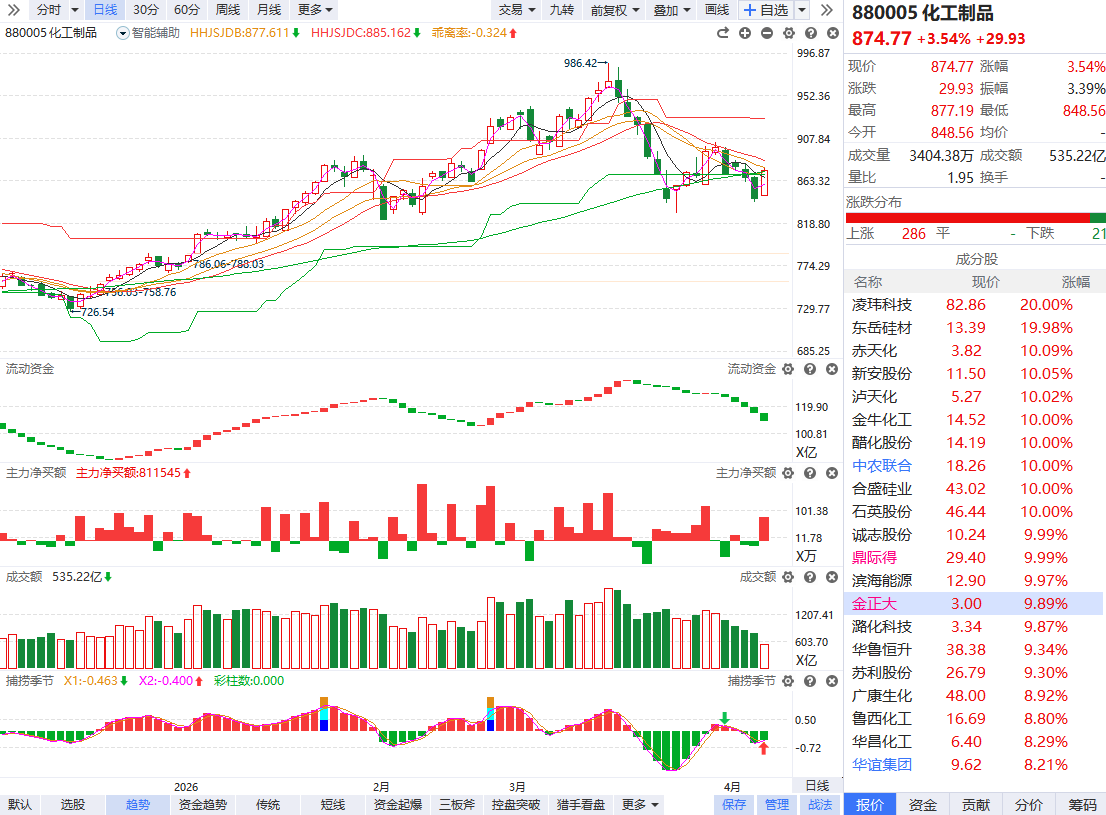Open 中农联合 stock link

(x=882, y=466)
